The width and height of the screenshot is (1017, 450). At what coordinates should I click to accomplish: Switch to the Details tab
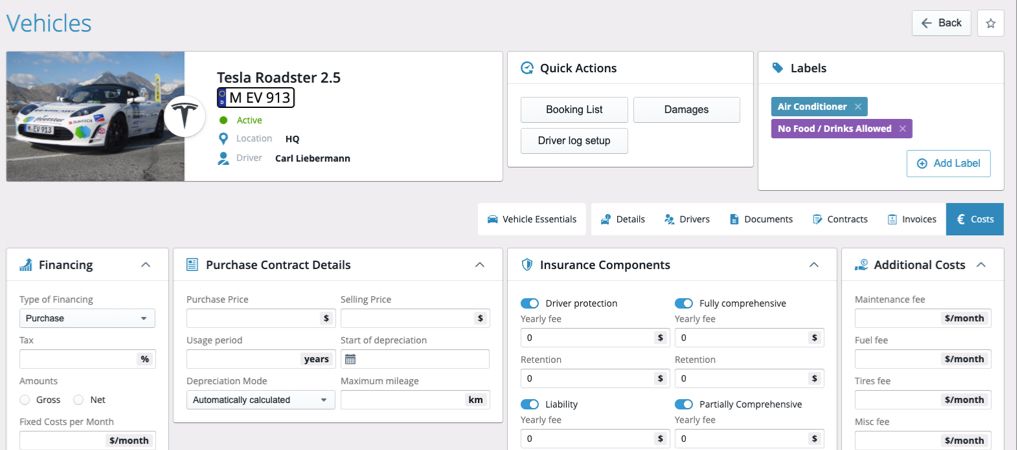[623, 219]
